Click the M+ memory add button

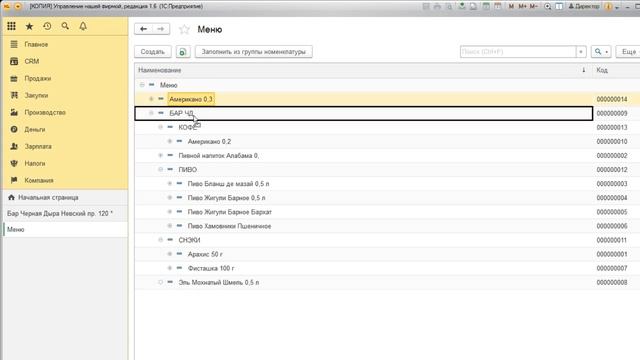(522, 6)
